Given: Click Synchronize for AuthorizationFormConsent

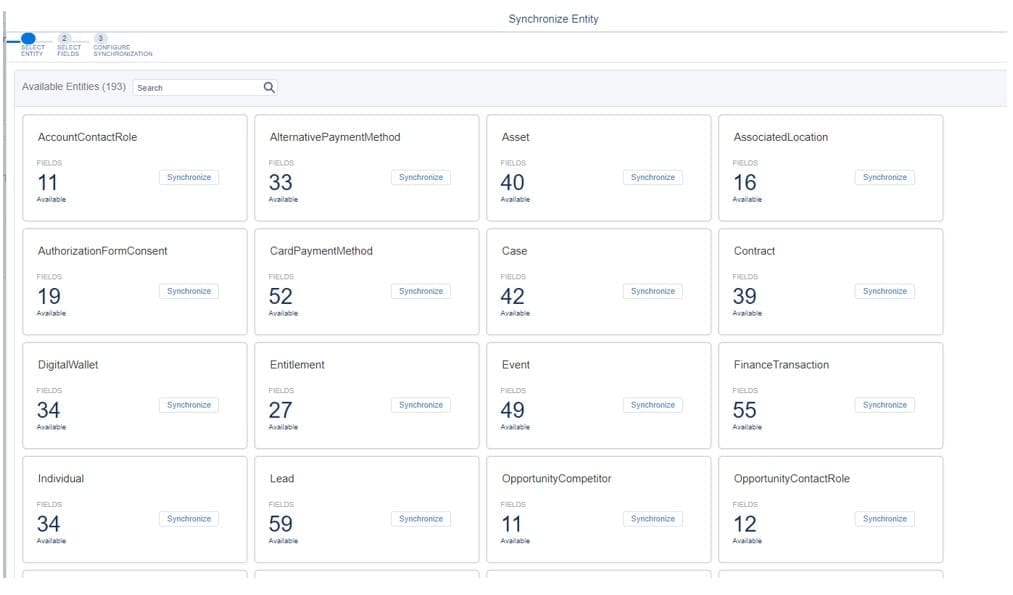Looking at the screenshot, I should pos(189,291).
